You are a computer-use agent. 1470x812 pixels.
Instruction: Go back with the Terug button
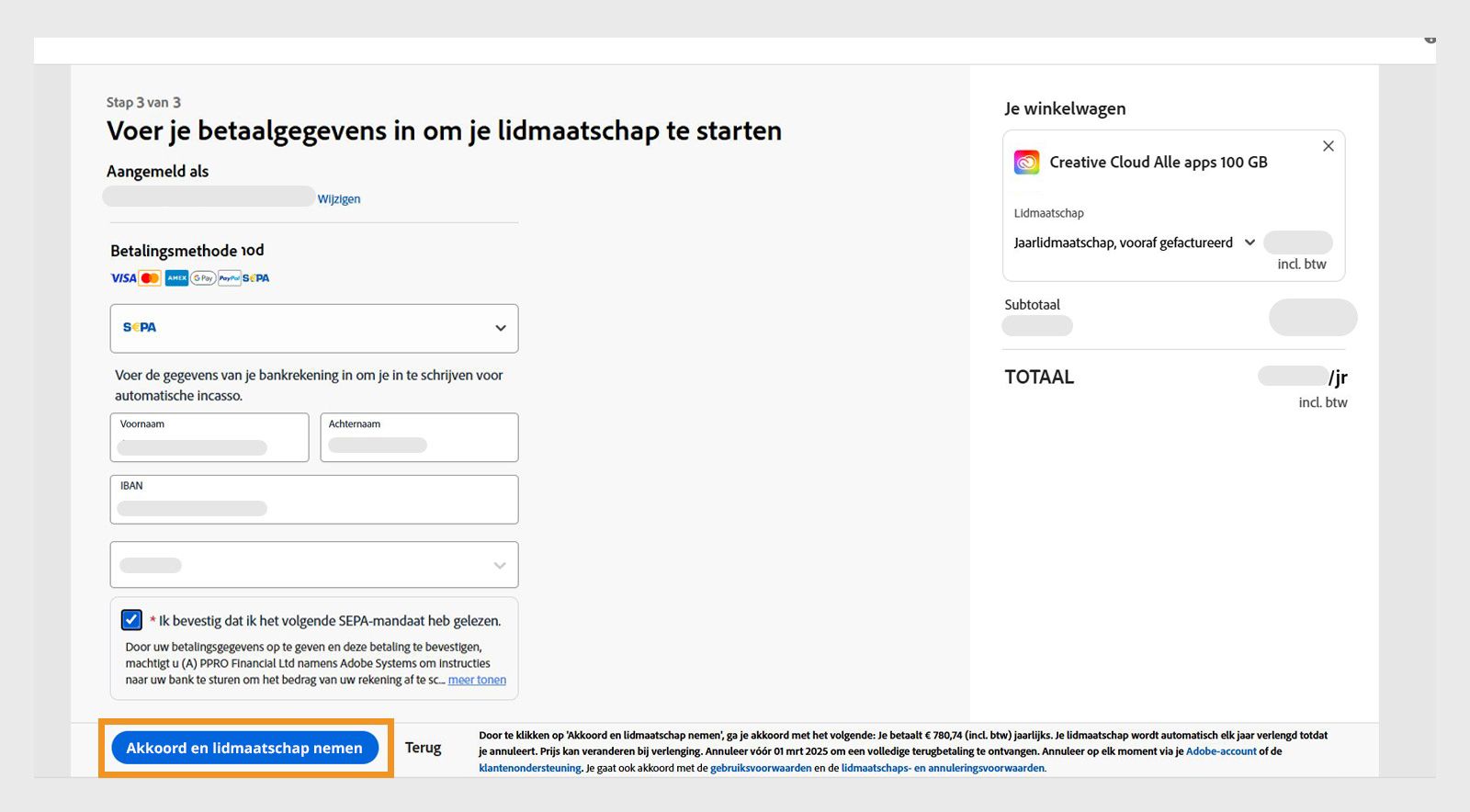[x=423, y=748]
